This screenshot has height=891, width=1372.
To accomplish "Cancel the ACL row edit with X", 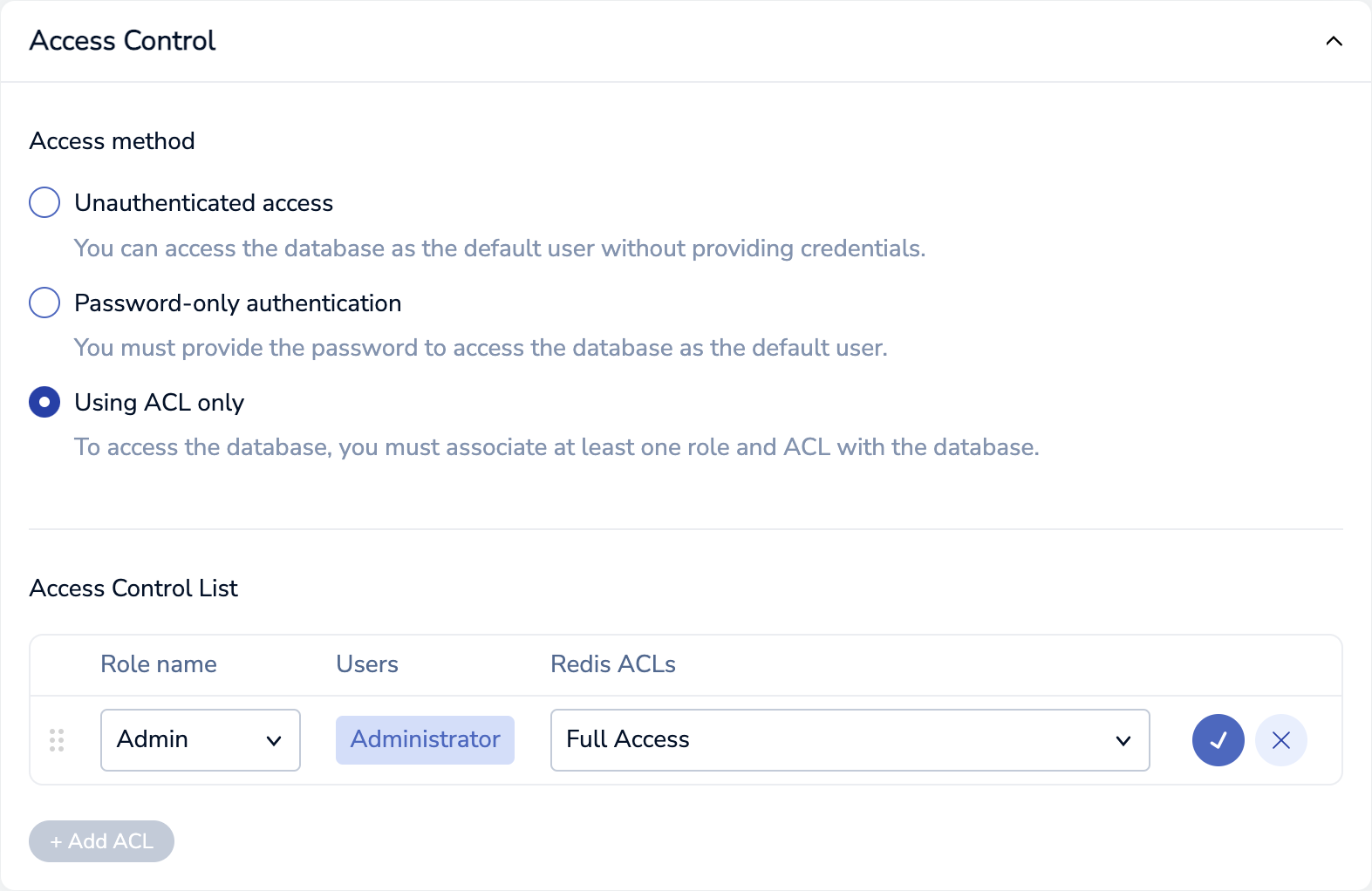I will pos(1280,740).
